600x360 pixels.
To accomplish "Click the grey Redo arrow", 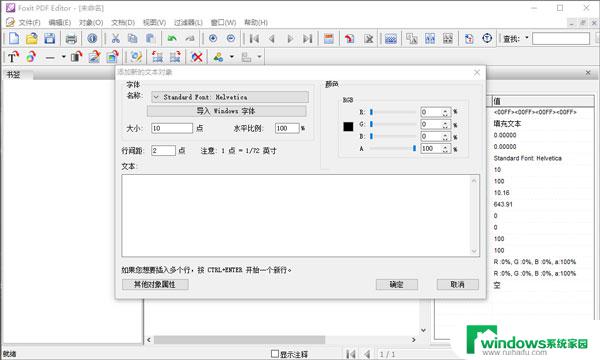I will coord(190,39).
